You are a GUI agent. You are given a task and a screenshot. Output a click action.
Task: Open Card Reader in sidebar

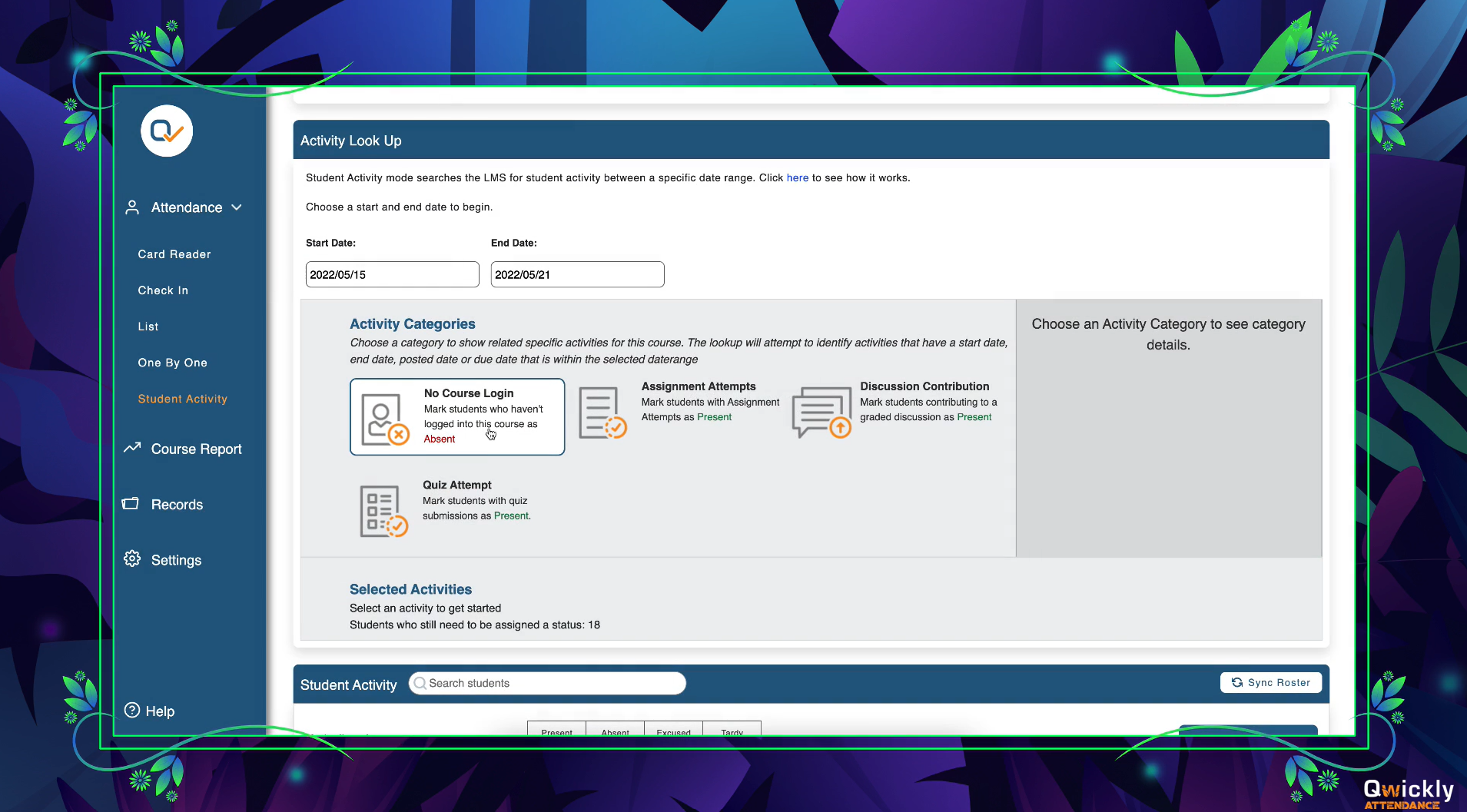[174, 254]
